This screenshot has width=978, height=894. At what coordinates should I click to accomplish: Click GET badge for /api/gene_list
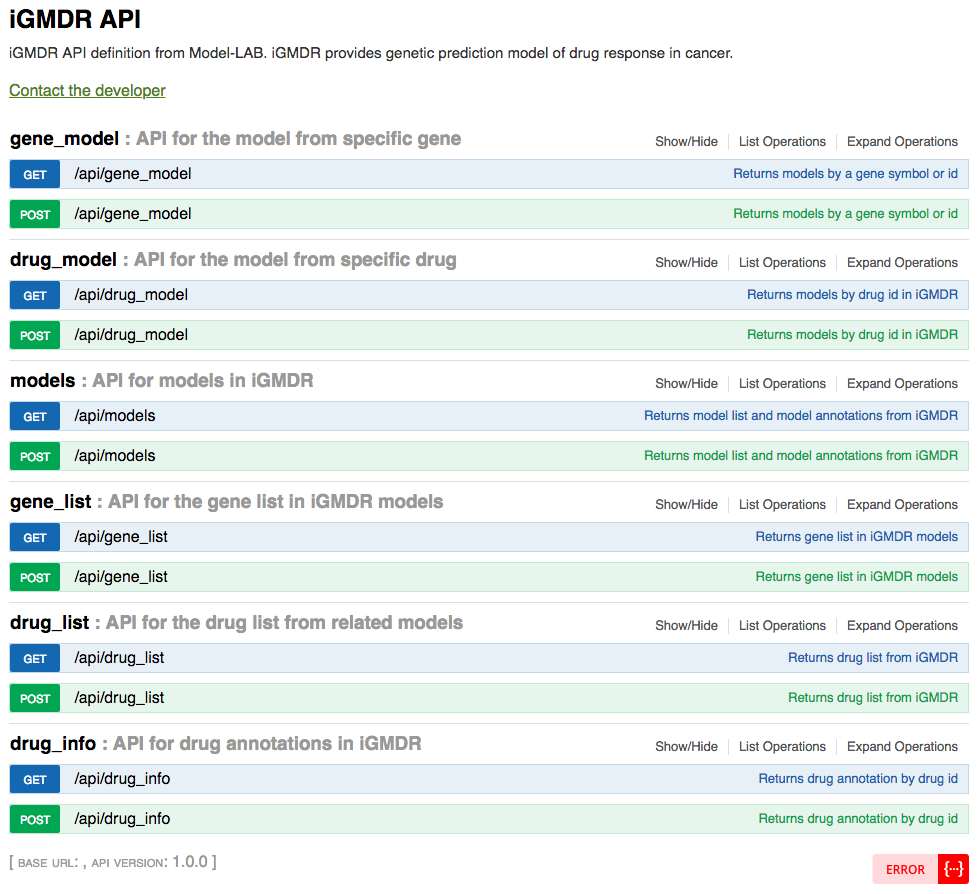click(x=35, y=538)
